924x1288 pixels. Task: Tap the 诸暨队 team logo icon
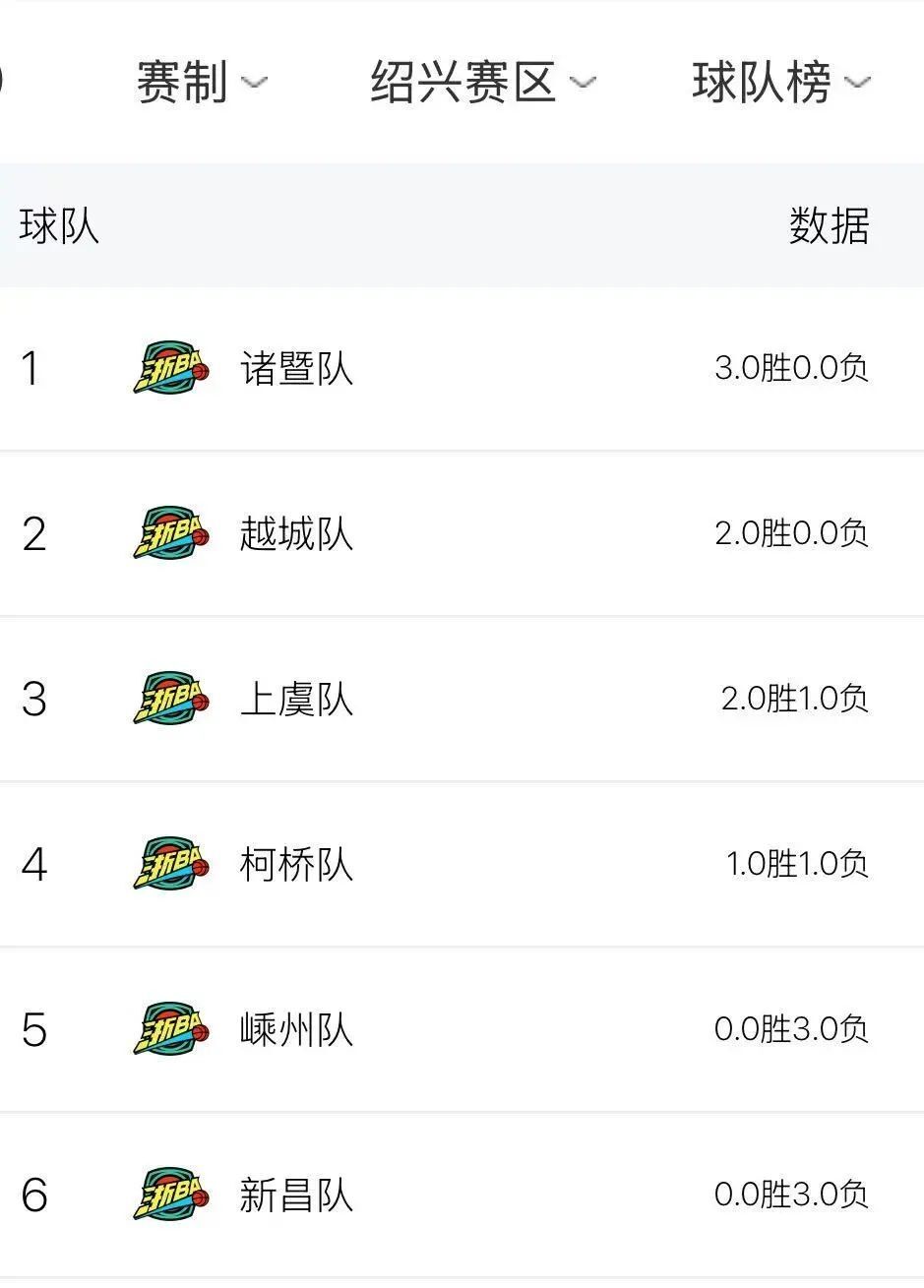point(172,368)
